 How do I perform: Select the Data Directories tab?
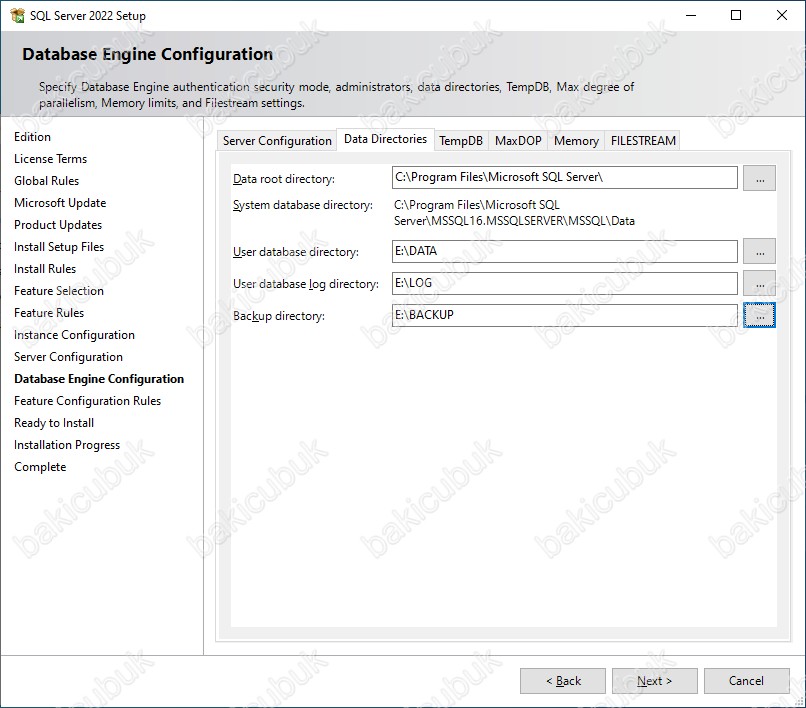385,139
